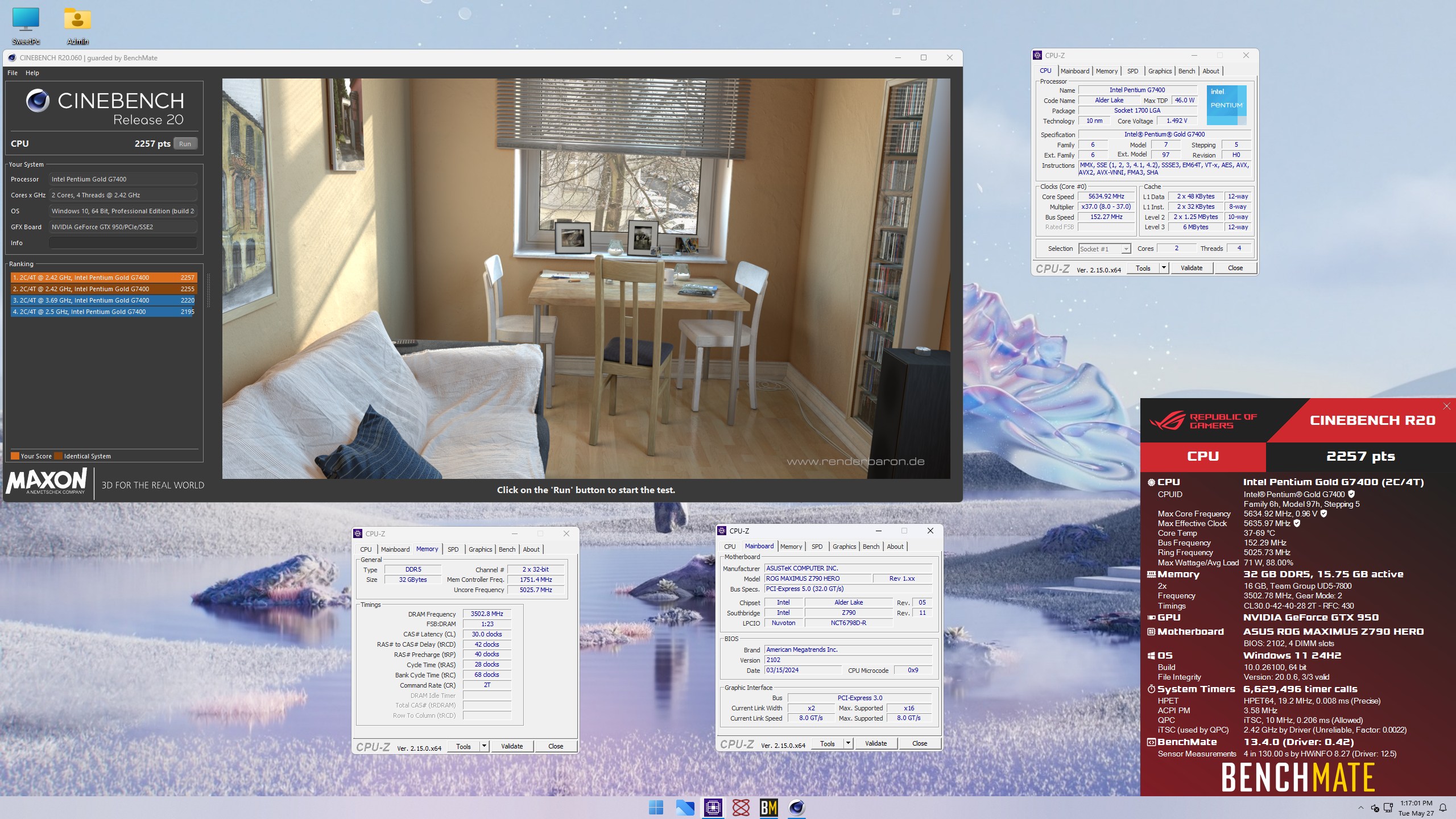Open About tab in top-right CPU-Z
1456x819 pixels.
(x=1210, y=71)
